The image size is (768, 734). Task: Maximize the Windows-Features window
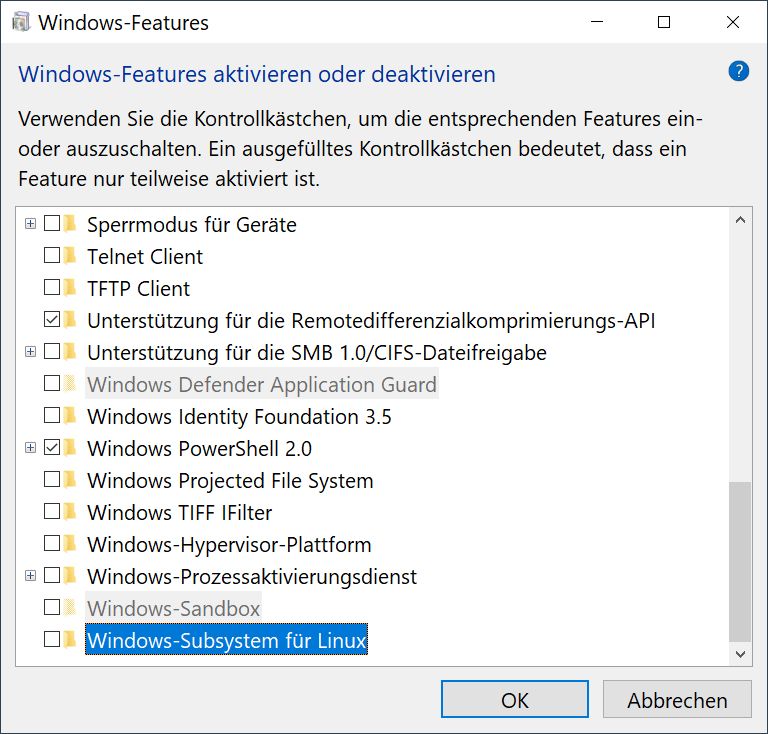tap(664, 22)
